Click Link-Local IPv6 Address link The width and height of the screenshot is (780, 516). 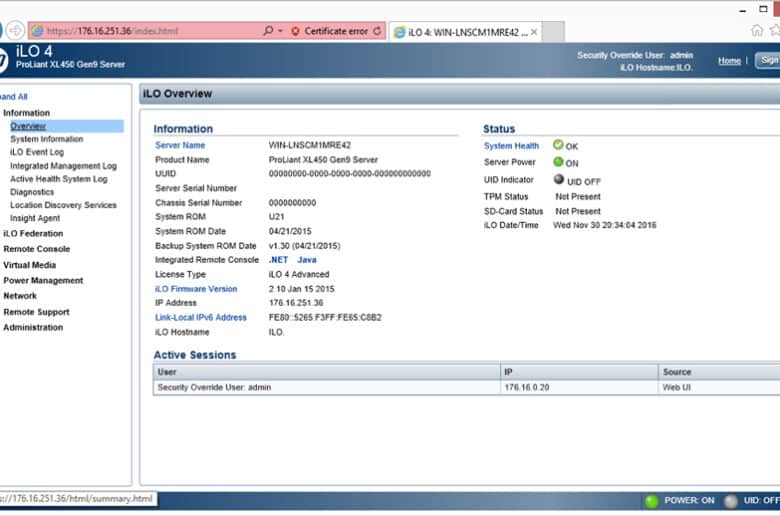coord(200,317)
